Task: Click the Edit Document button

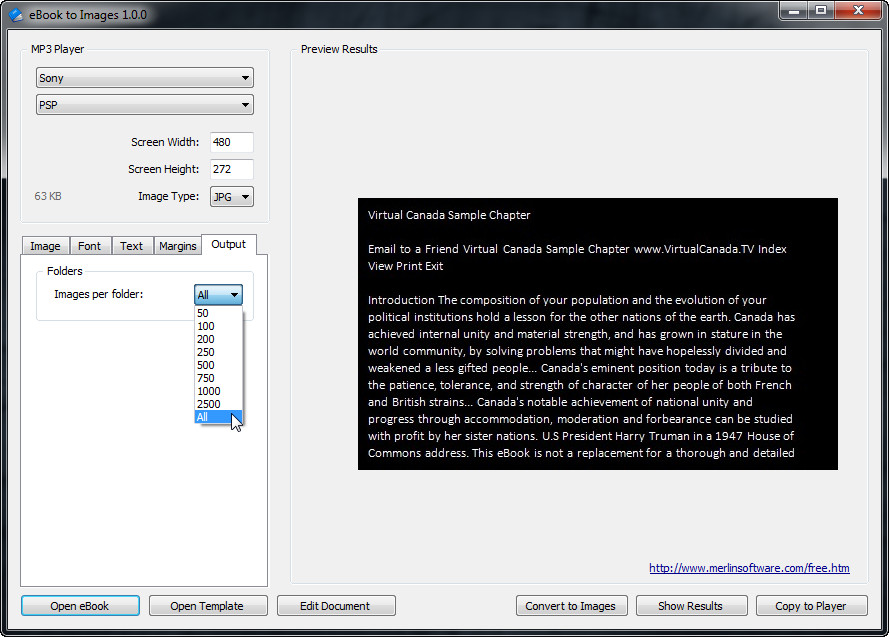Action: click(336, 606)
